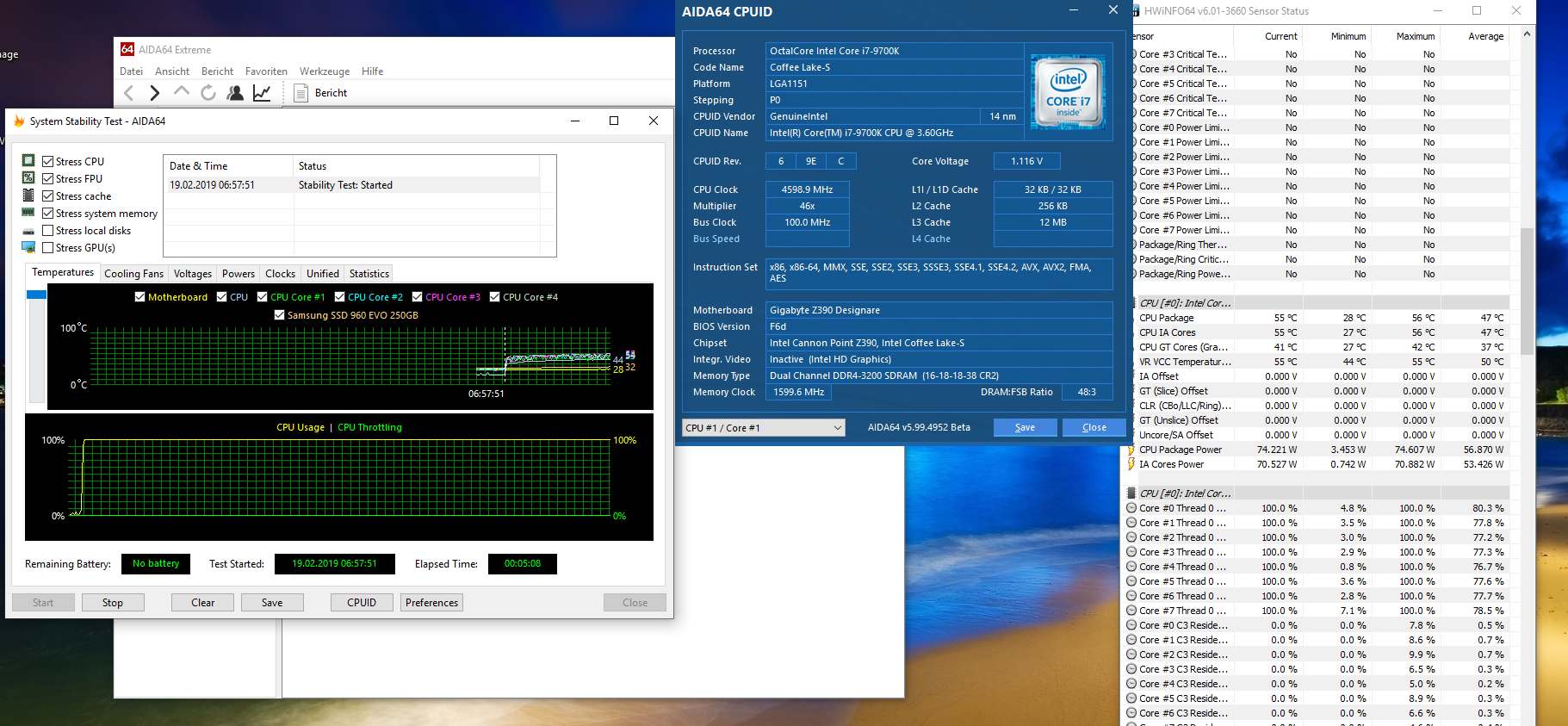Click the clock icon of Core #0 C3 Residency
The width and height of the screenshot is (1568, 726).
click(x=1131, y=625)
